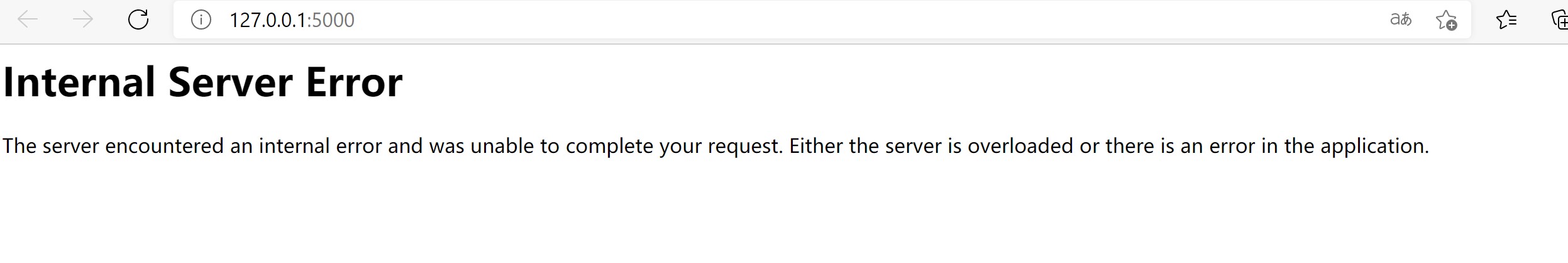
Task: Go back using the back arrow
Action: 28,20
